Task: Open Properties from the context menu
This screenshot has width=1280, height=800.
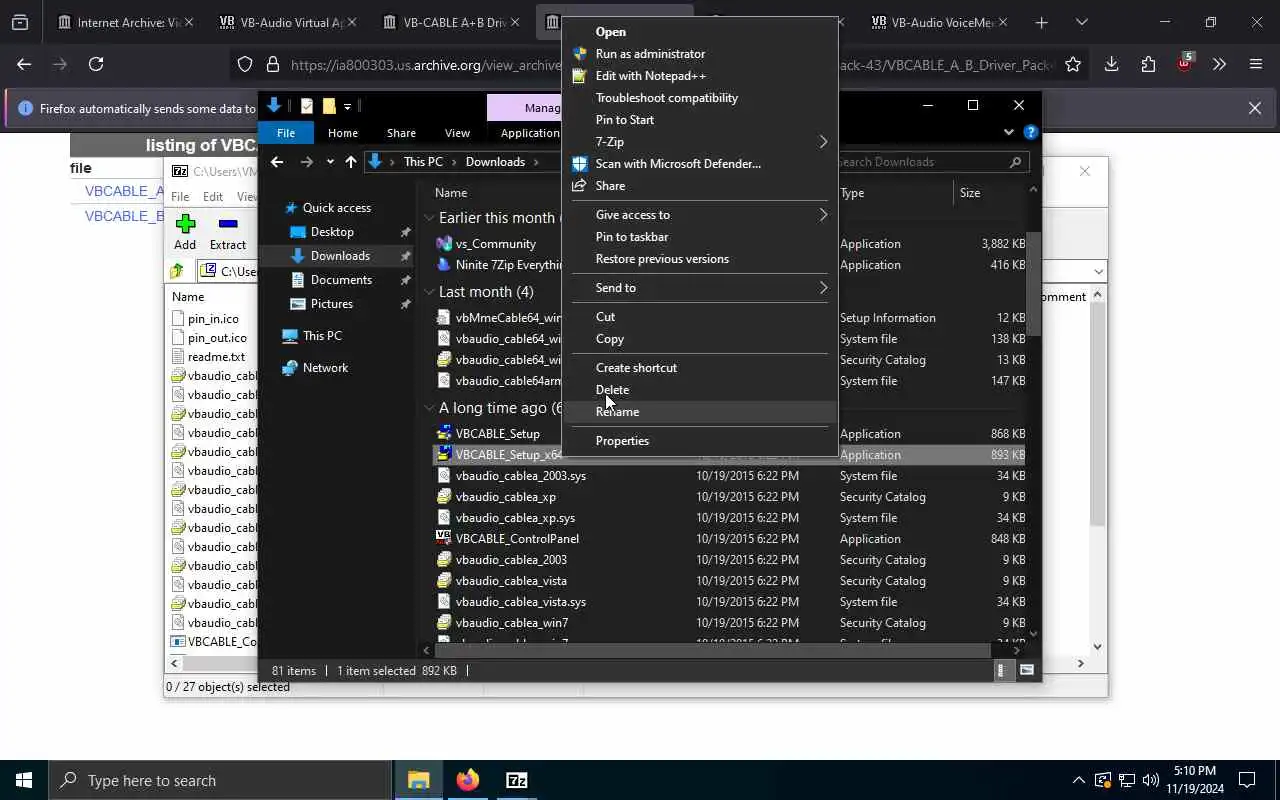Action: point(622,441)
